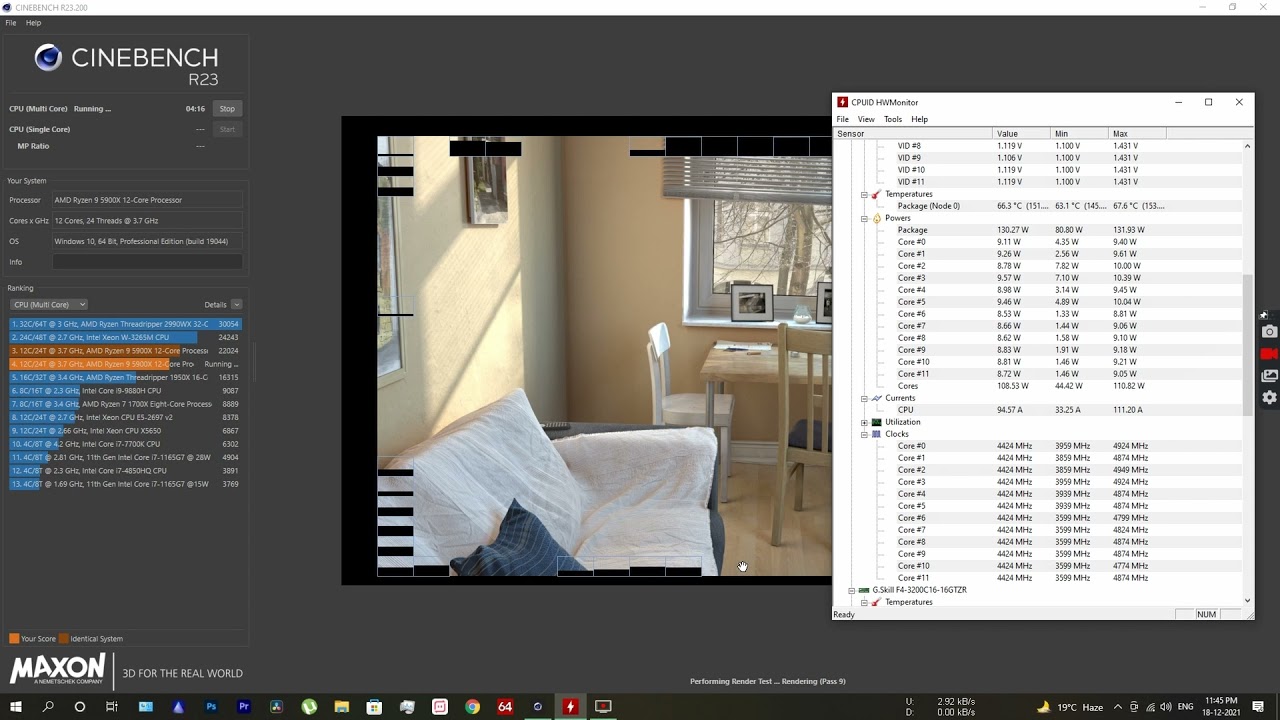Show hidden system tray icons
The width and height of the screenshot is (1280, 720).
(1118, 707)
